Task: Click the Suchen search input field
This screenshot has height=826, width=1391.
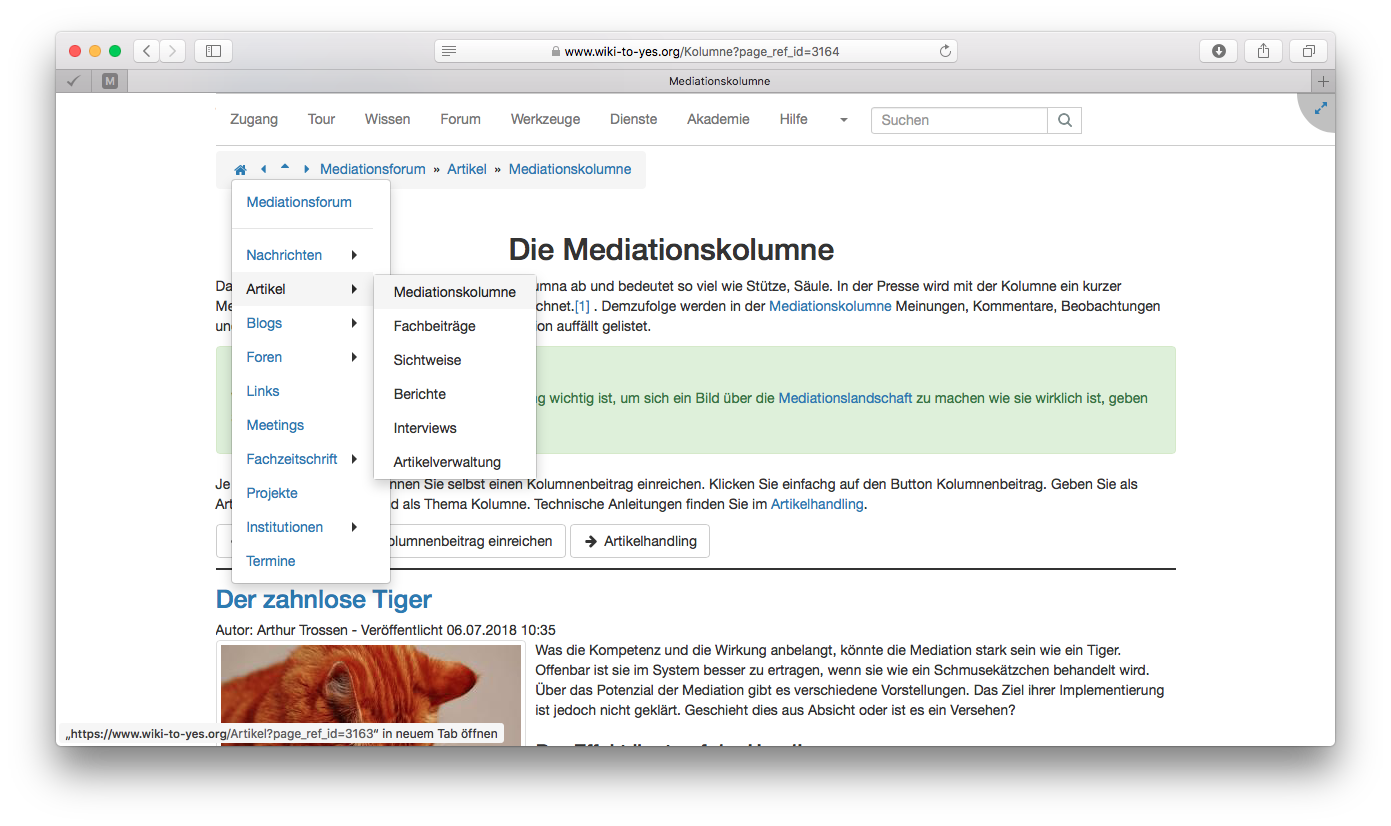Action: click(x=959, y=120)
